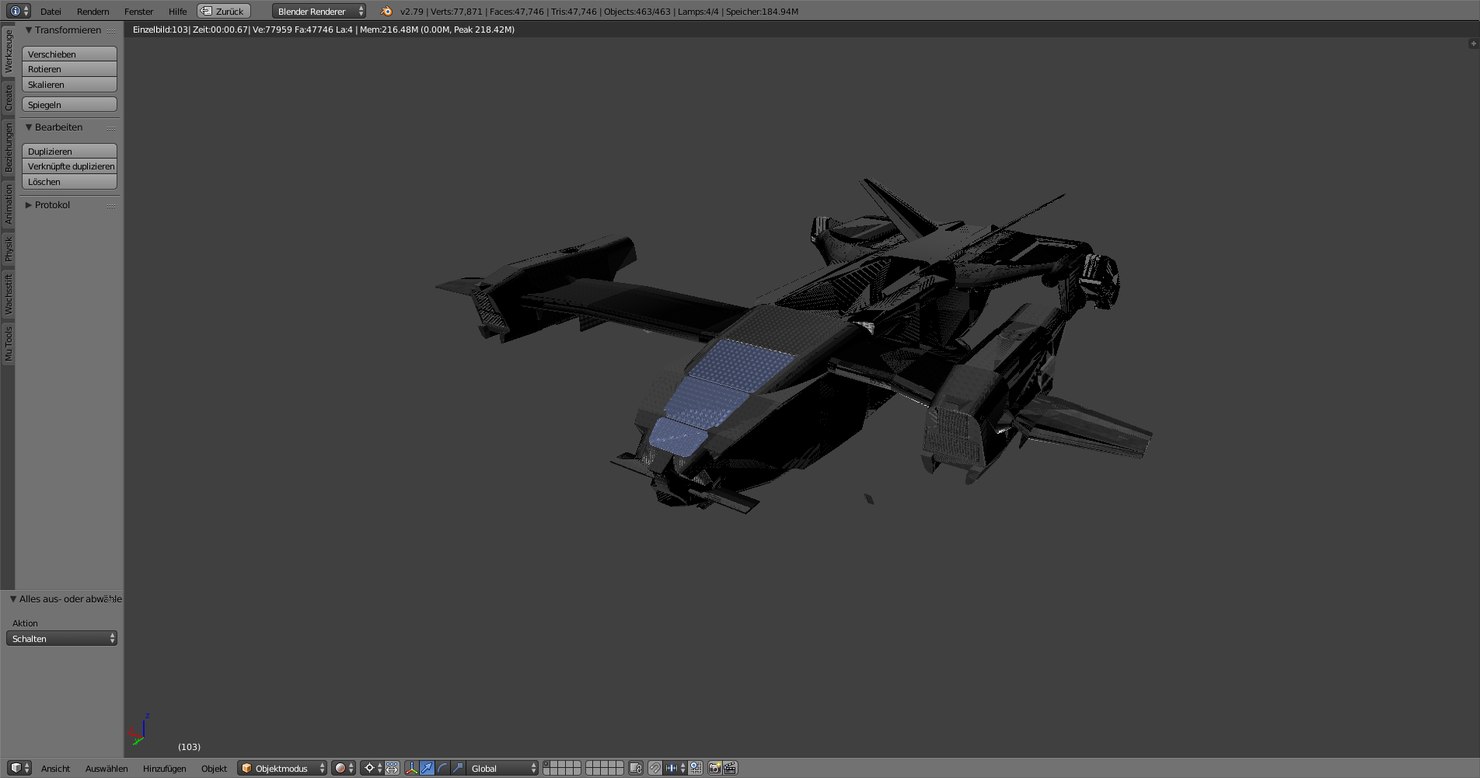Open the Objektmodus mode dropdown
The width and height of the screenshot is (1480, 778).
tap(281, 768)
